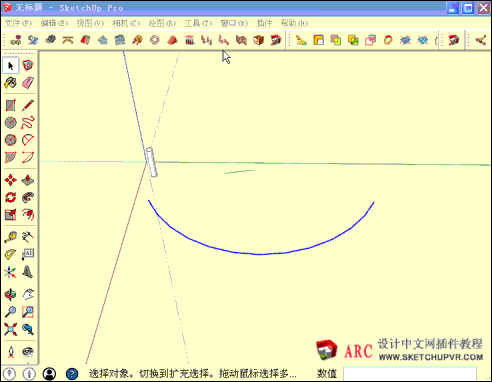The height and width of the screenshot is (382, 492).
Task: Activate the Look Around eye tool
Action: pos(28,352)
